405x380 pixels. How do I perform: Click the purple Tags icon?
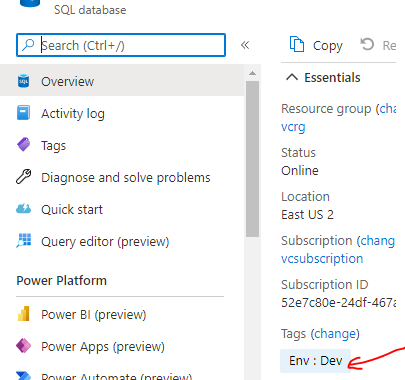(x=23, y=145)
